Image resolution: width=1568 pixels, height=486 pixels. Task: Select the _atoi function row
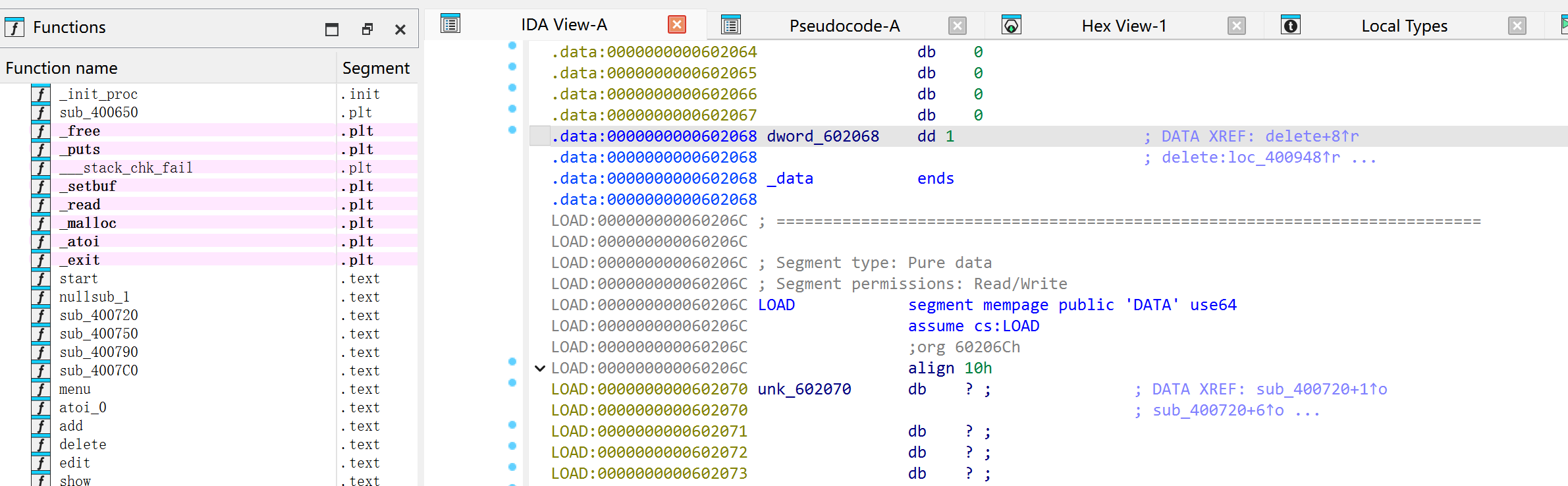209,242
